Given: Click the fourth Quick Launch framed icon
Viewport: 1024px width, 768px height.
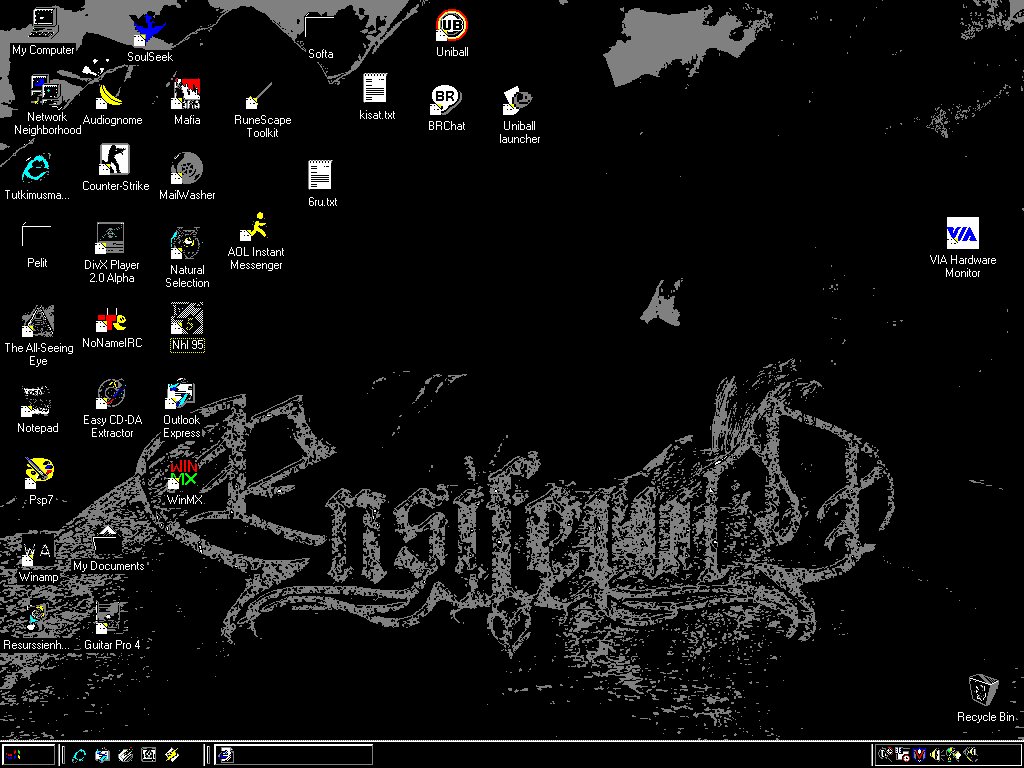Looking at the screenshot, I should pos(148,755).
